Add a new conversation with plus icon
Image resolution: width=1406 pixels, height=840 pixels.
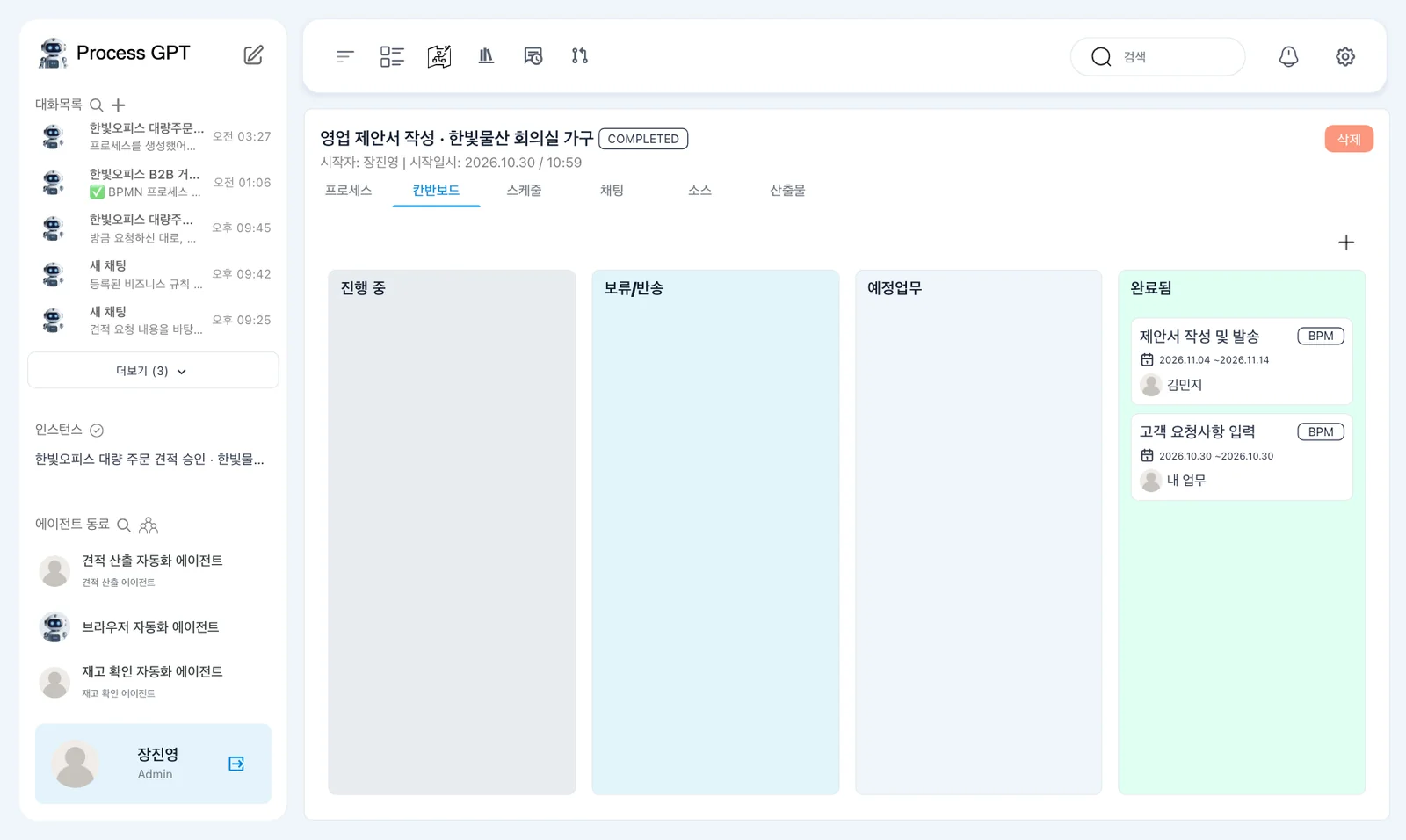click(x=119, y=105)
